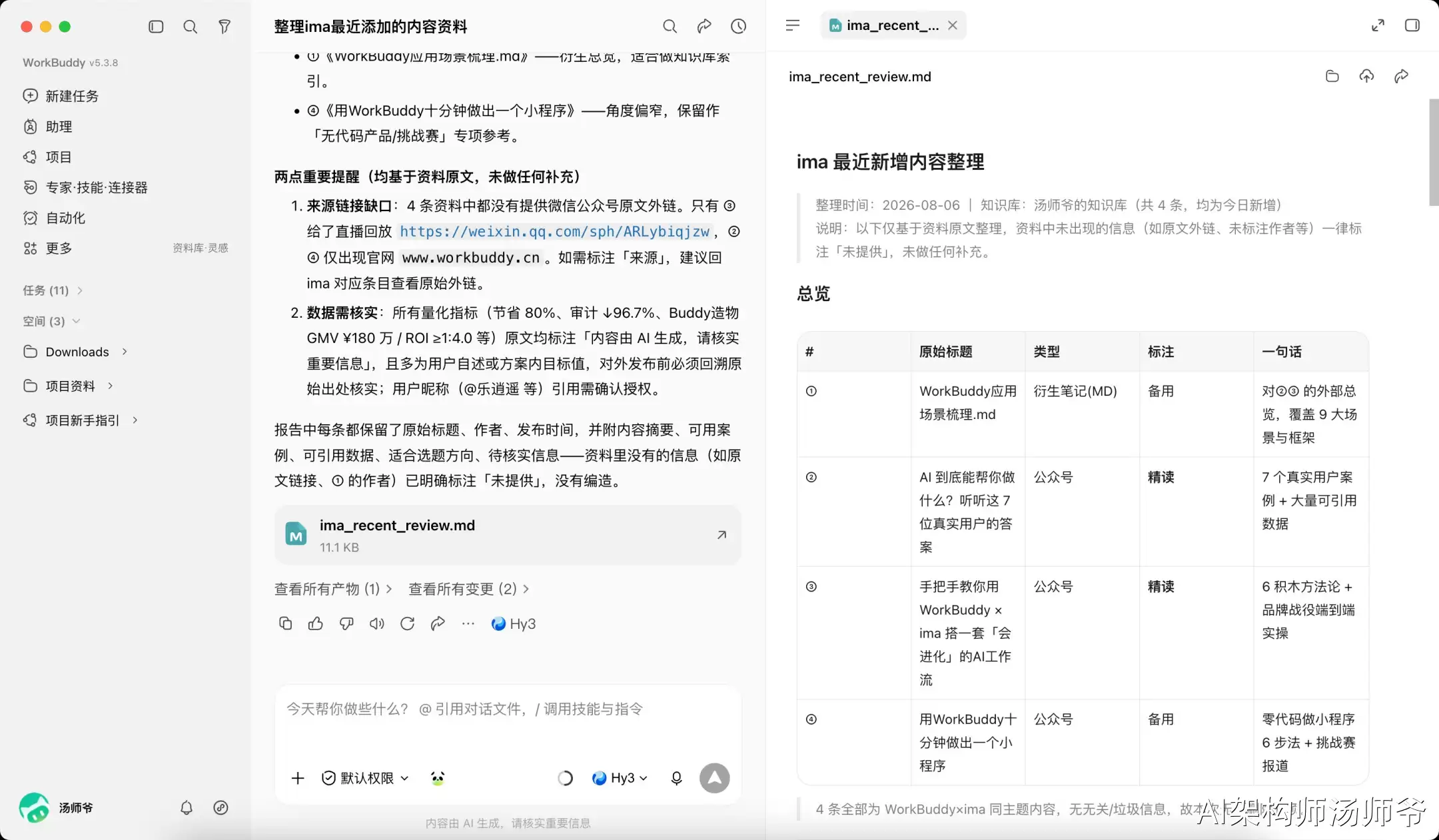Open ima_recent_review.md file card
The image size is (1439, 840).
click(508, 535)
